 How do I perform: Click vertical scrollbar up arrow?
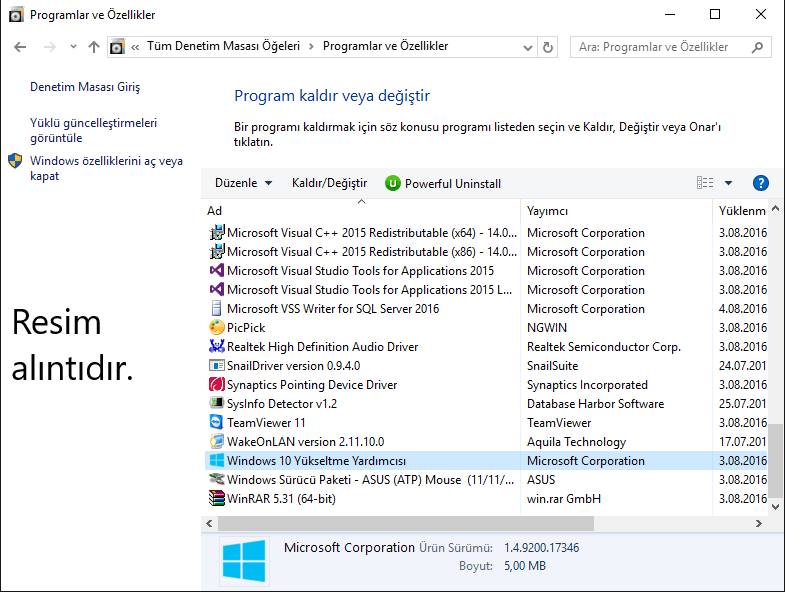coord(775,208)
